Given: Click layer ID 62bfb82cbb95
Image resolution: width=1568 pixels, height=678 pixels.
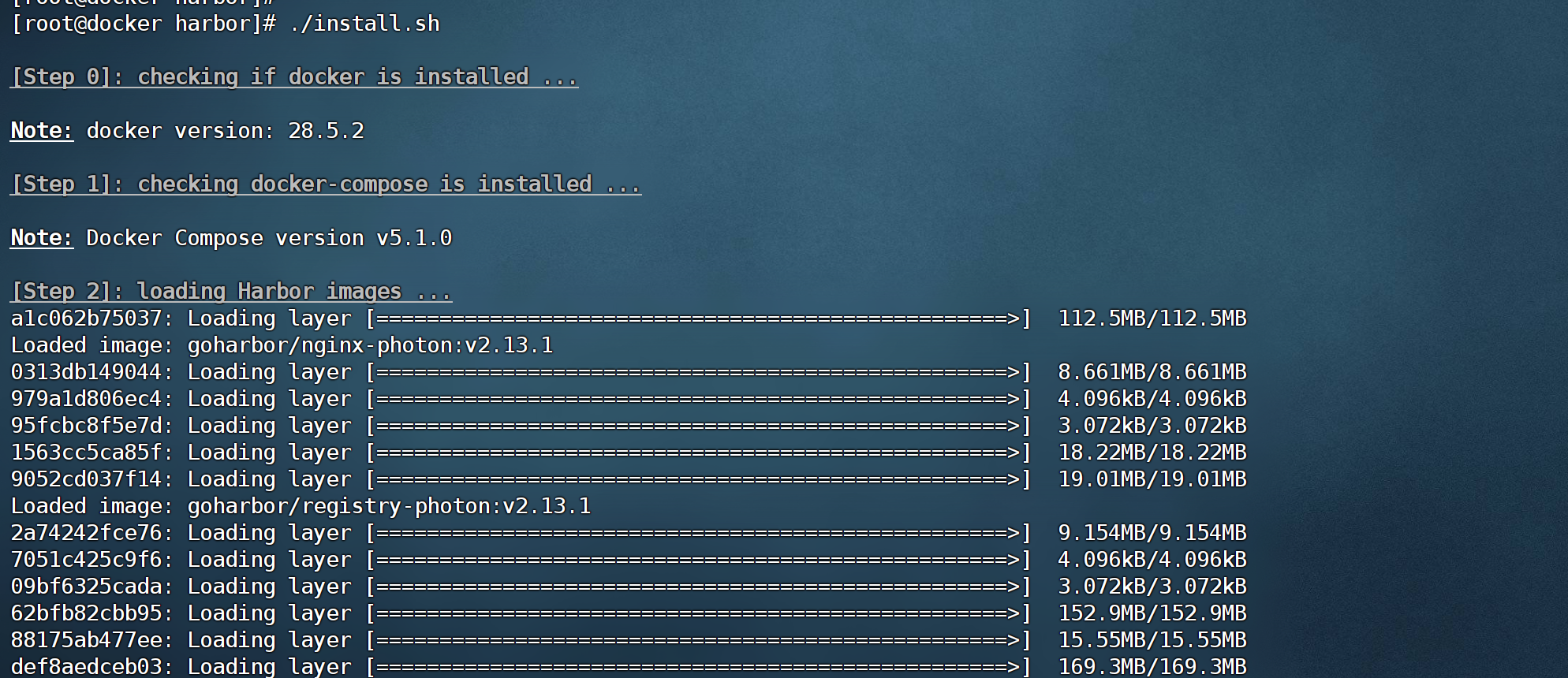Looking at the screenshot, I should pos(86,613).
